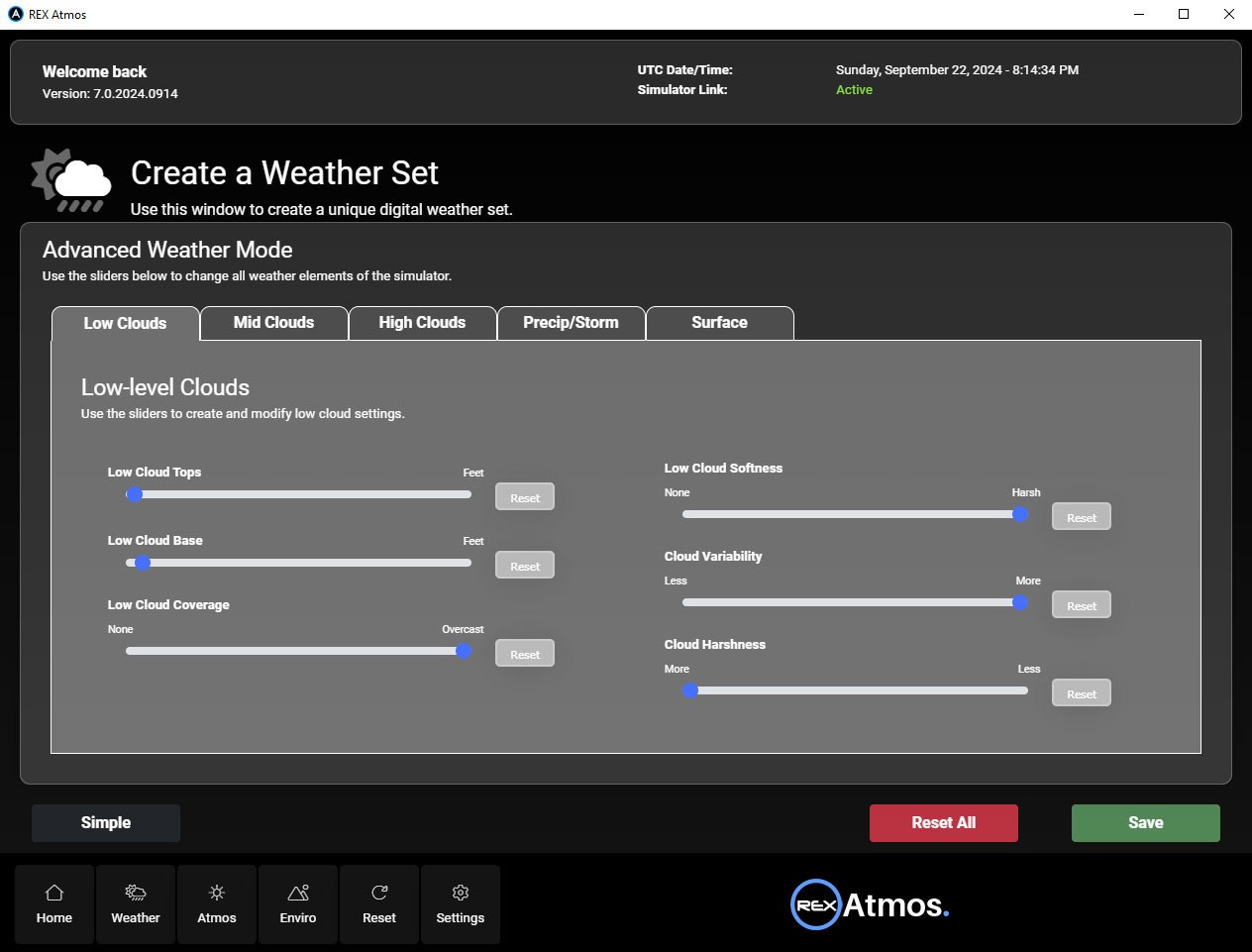Click the Active simulator link status
The image size is (1252, 952).
coord(854,89)
